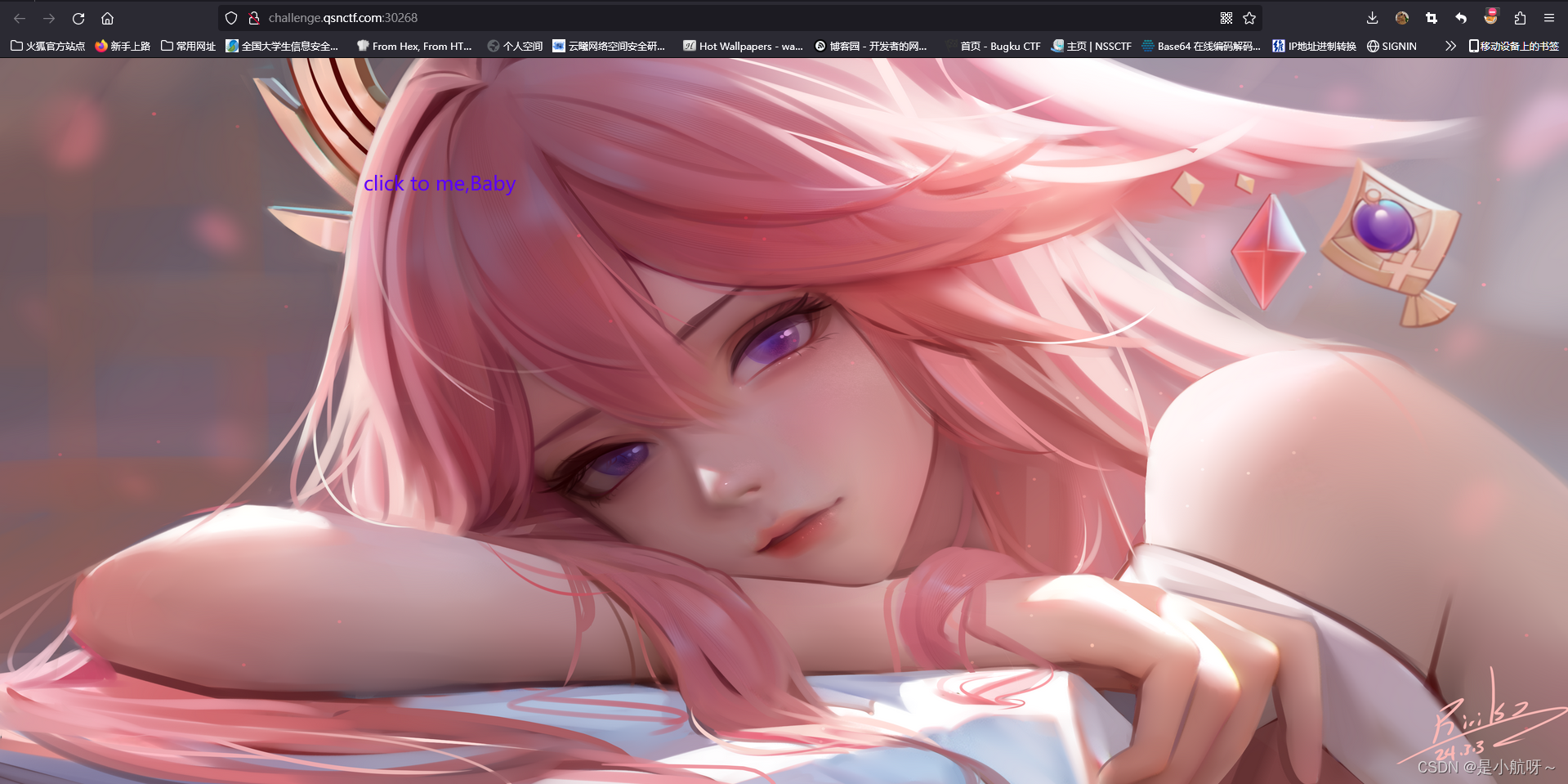Image resolution: width=1568 pixels, height=784 pixels.
Task: Open the profile avatar extension
Action: pos(1402,18)
